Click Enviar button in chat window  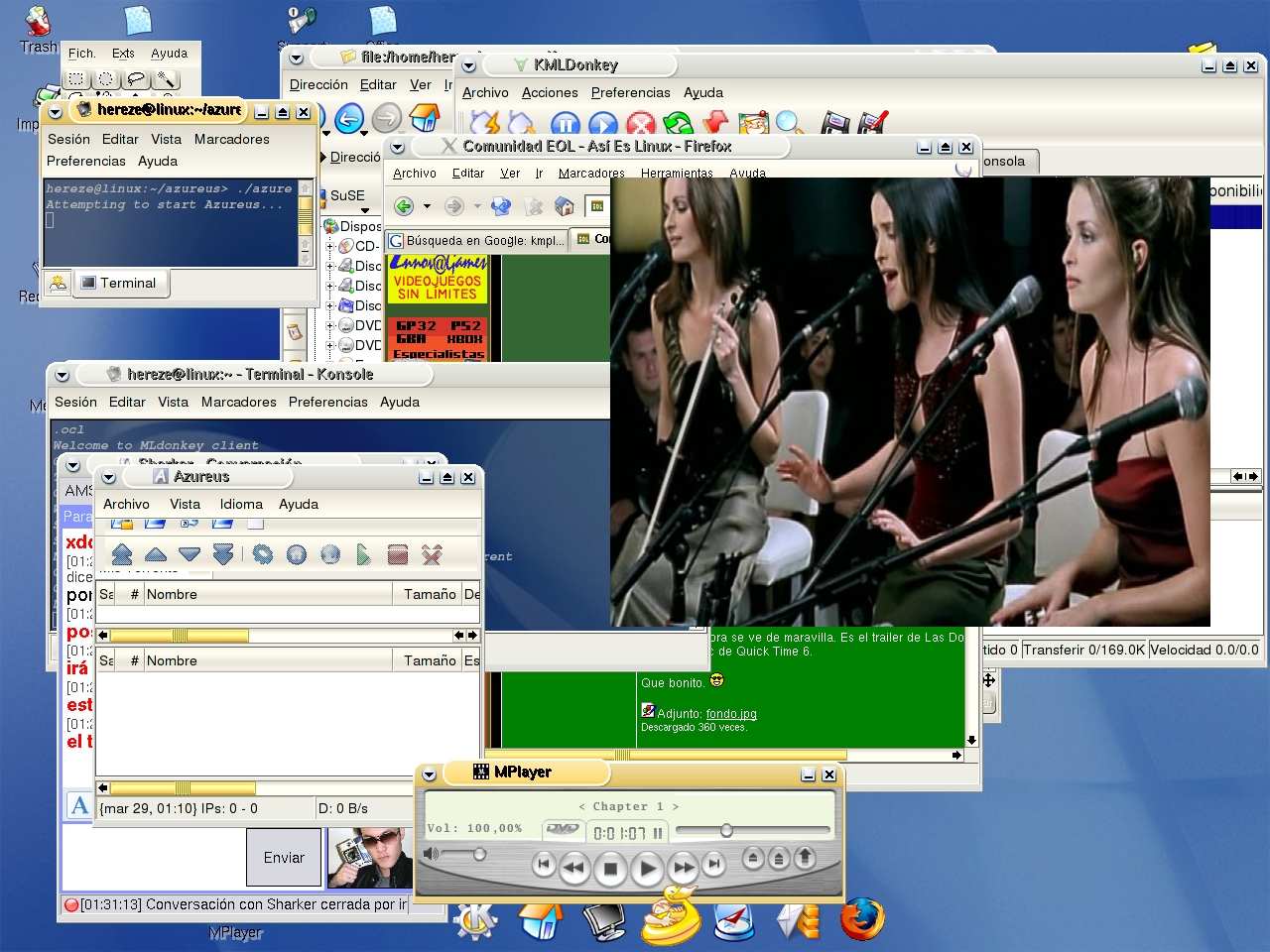(284, 858)
